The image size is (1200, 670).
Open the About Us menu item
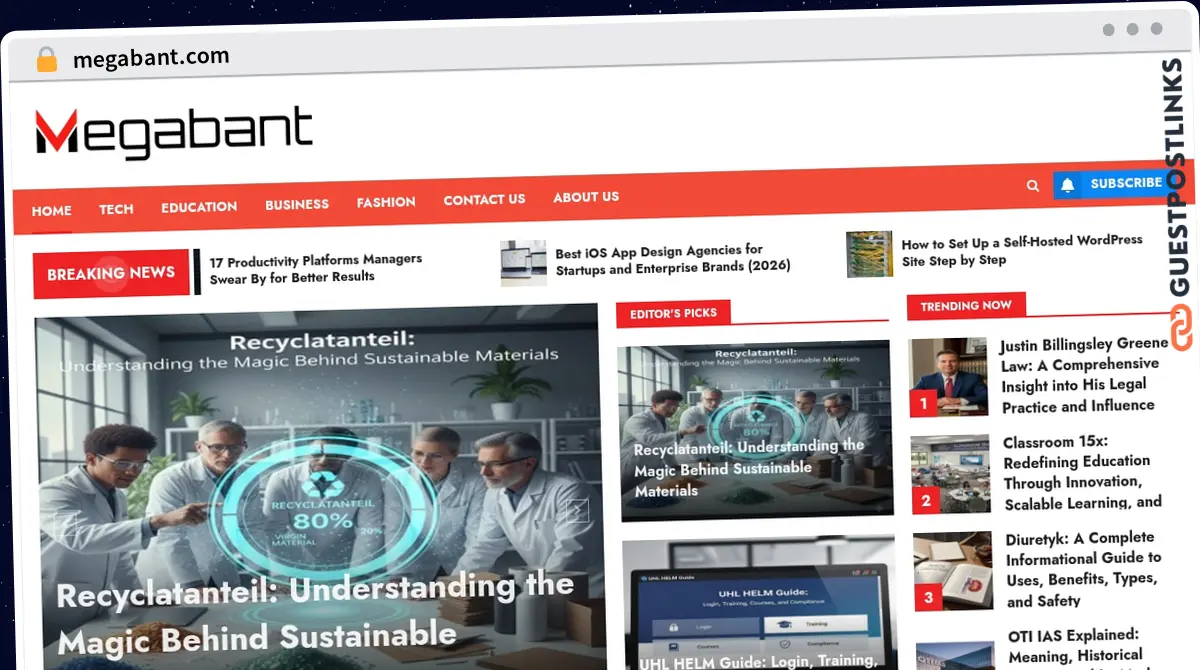(586, 197)
